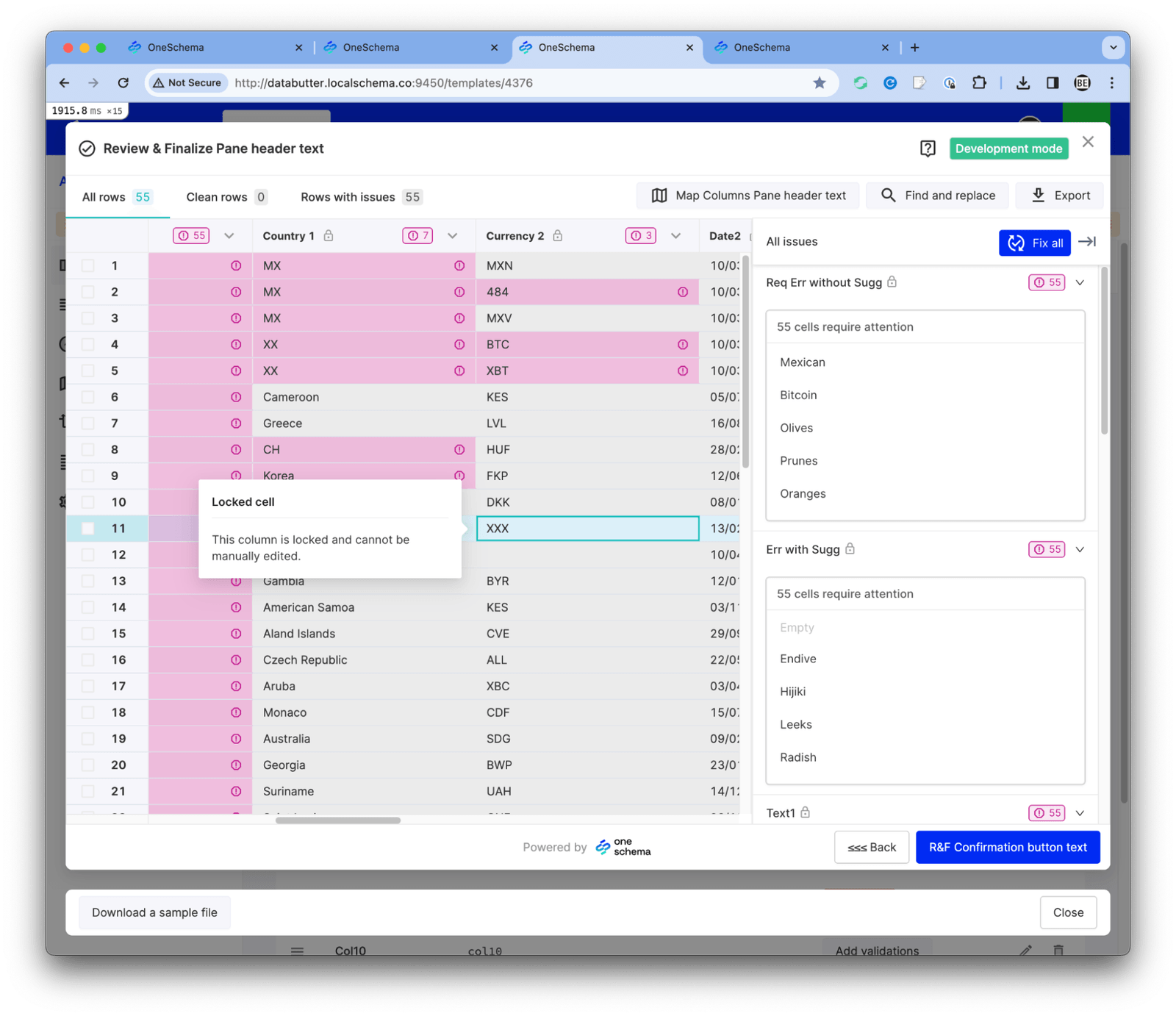This screenshot has height=1016, width=1176.
Task: Check row 5's selection checkbox
Action: 87,371
